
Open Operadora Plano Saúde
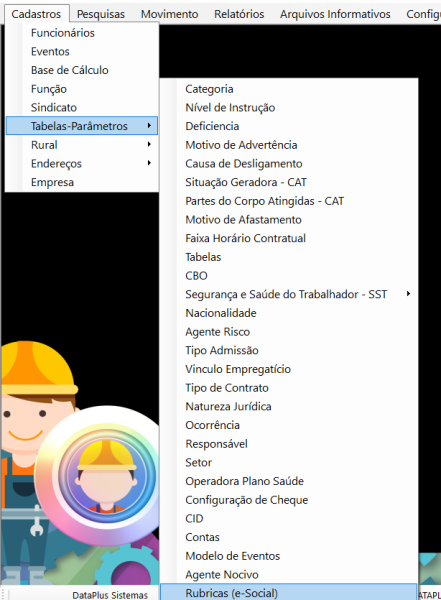pyautogui.click(x=289, y=481)
